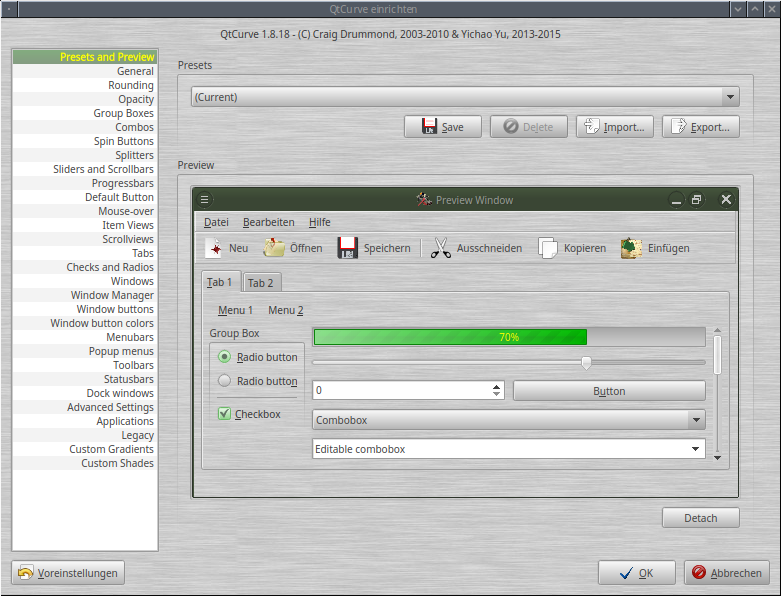Screen dimensions: 781x596
Task: Click the OK checkmark icon
Action: tap(627, 573)
